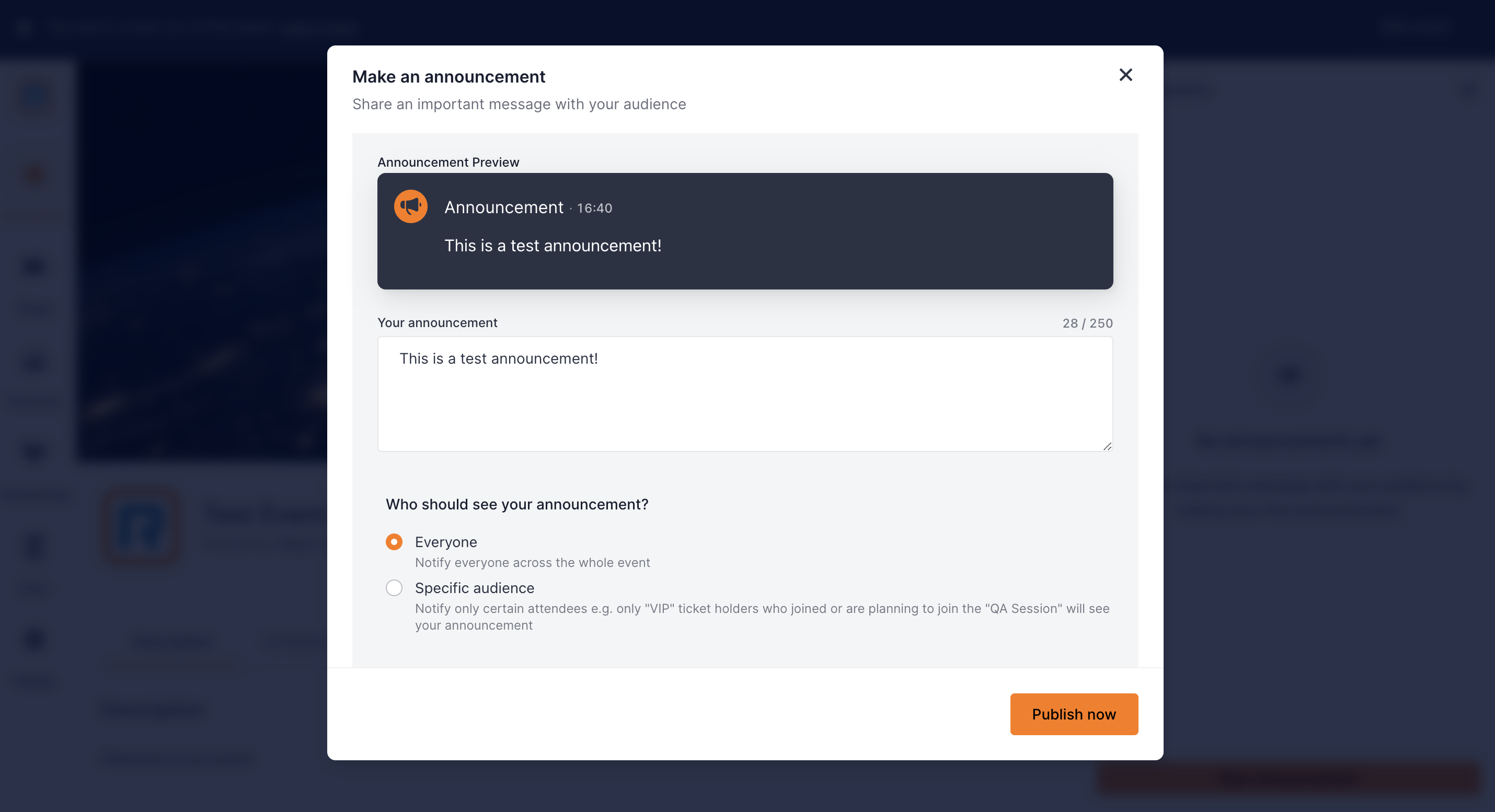The height and width of the screenshot is (812, 1495).
Task: Click the Specific audience description text
Action: click(762, 617)
